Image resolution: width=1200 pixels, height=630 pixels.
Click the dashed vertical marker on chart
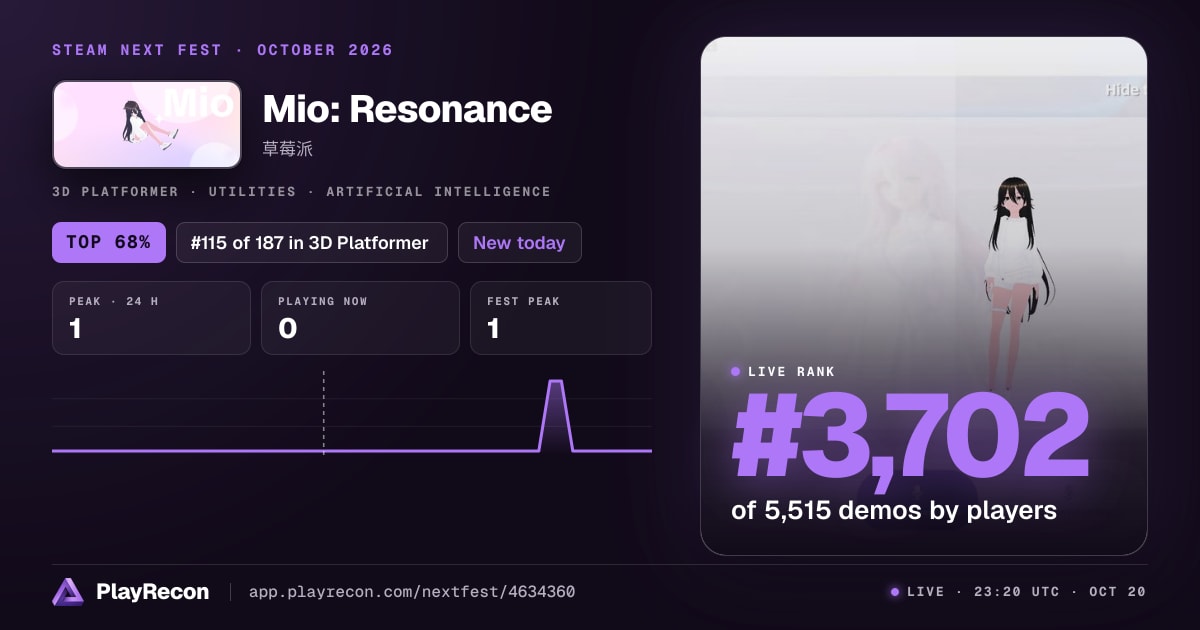click(x=323, y=412)
